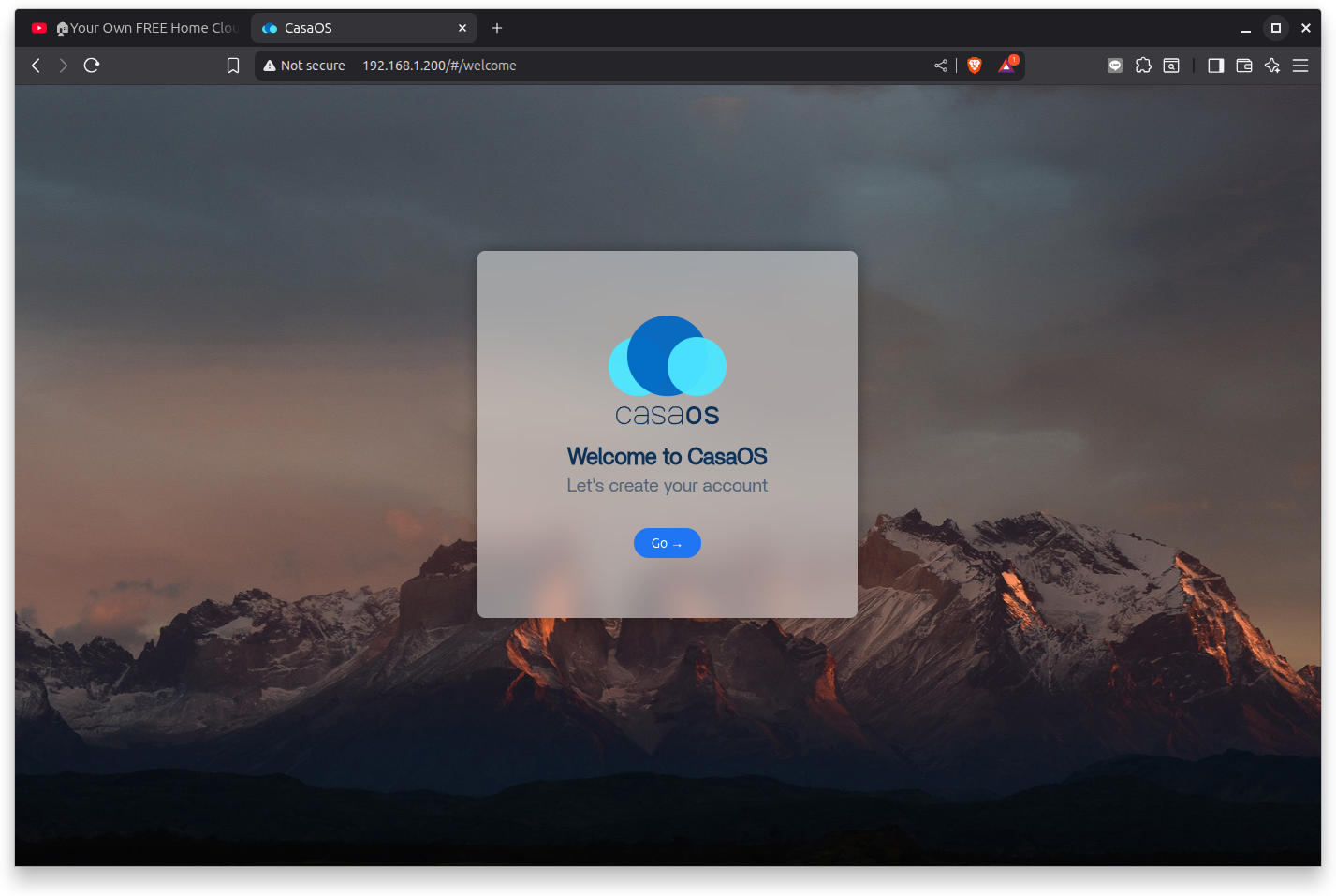Viewport: 1336px width, 896px height.
Task: Open the Not secure site info
Action: click(x=304, y=66)
